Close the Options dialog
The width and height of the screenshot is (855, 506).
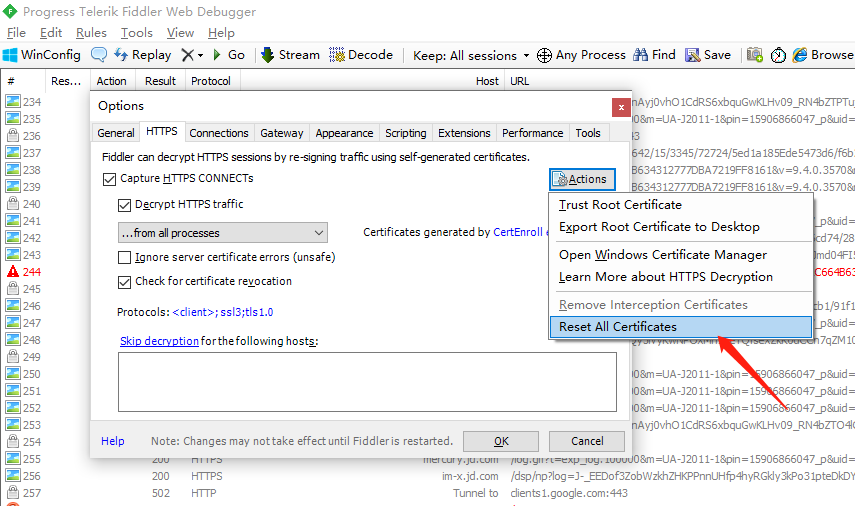pyautogui.click(x=621, y=107)
